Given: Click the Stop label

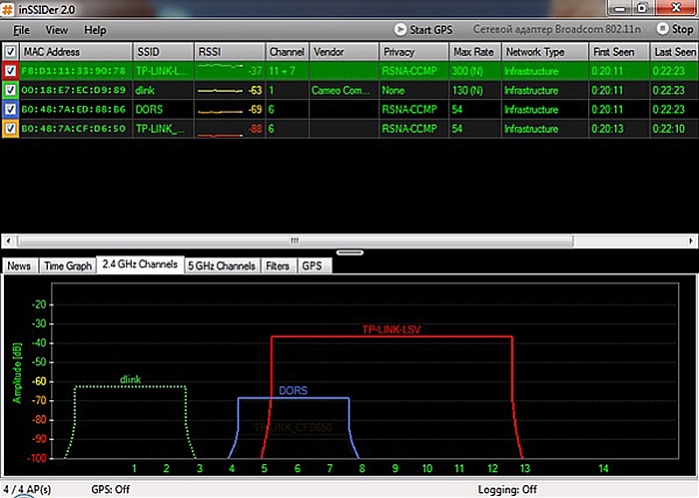Looking at the screenshot, I should (683, 29).
